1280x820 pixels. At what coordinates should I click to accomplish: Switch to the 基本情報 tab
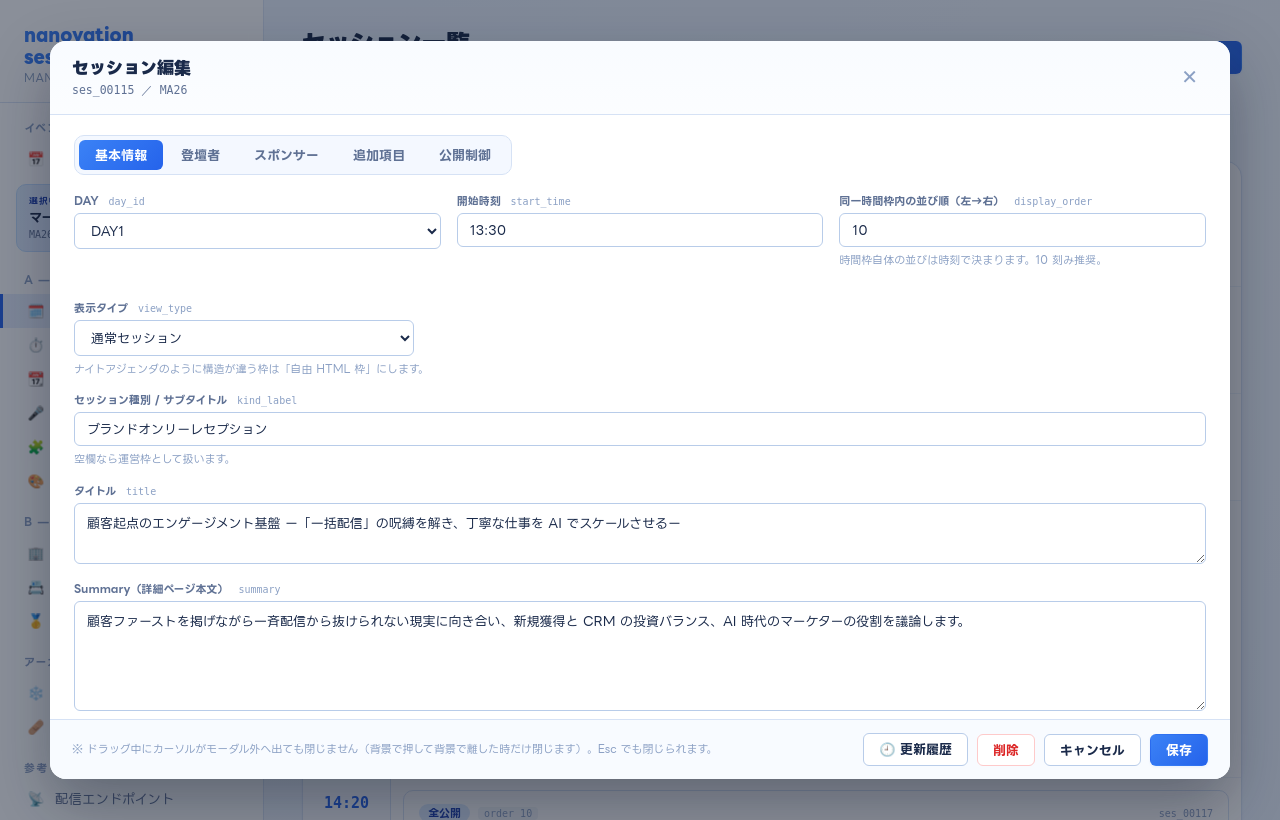point(121,155)
